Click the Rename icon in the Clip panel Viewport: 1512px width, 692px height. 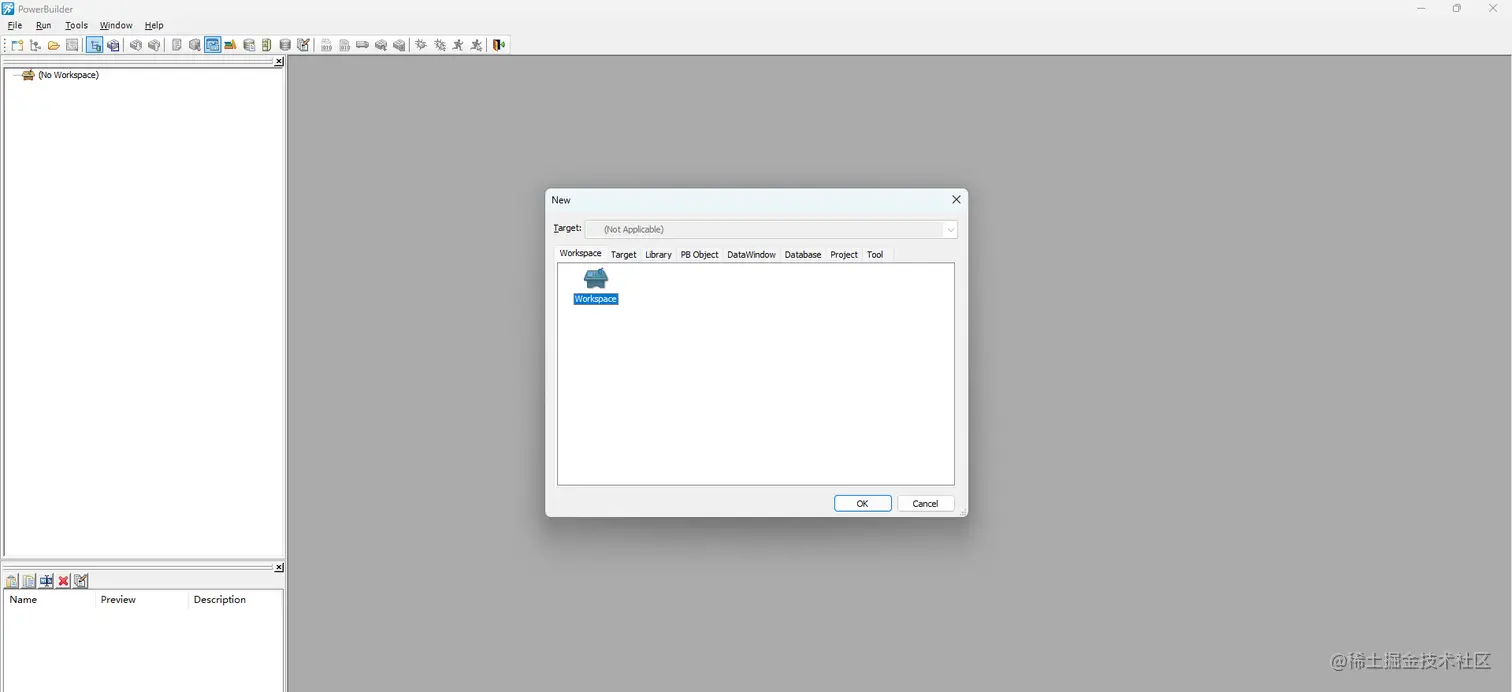(46, 581)
